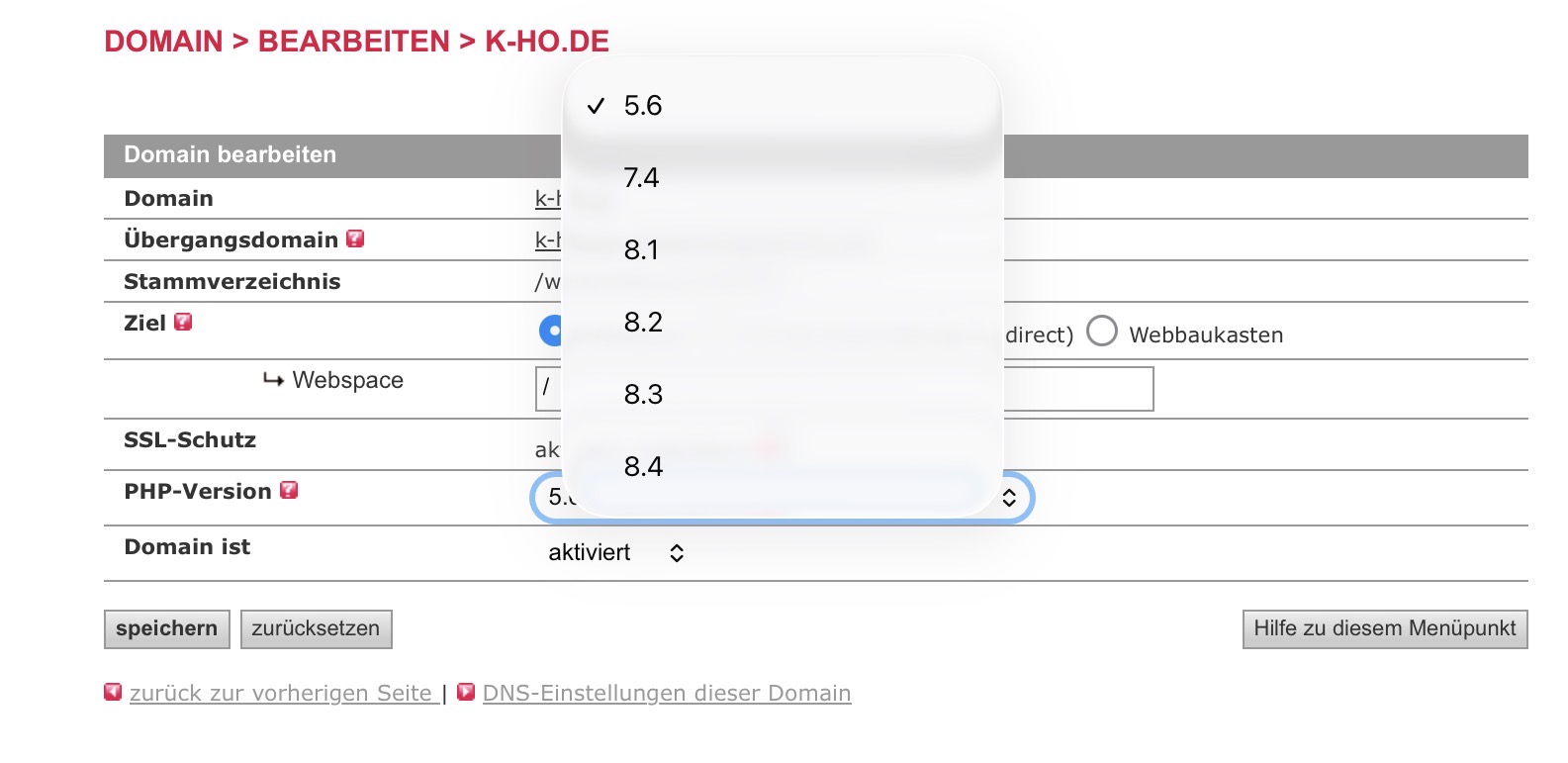Viewport: 1568px width, 763px height.
Task: Click red arrow icon before 'zurück zur vorherigen Seite'
Action: tap(113, 693)
